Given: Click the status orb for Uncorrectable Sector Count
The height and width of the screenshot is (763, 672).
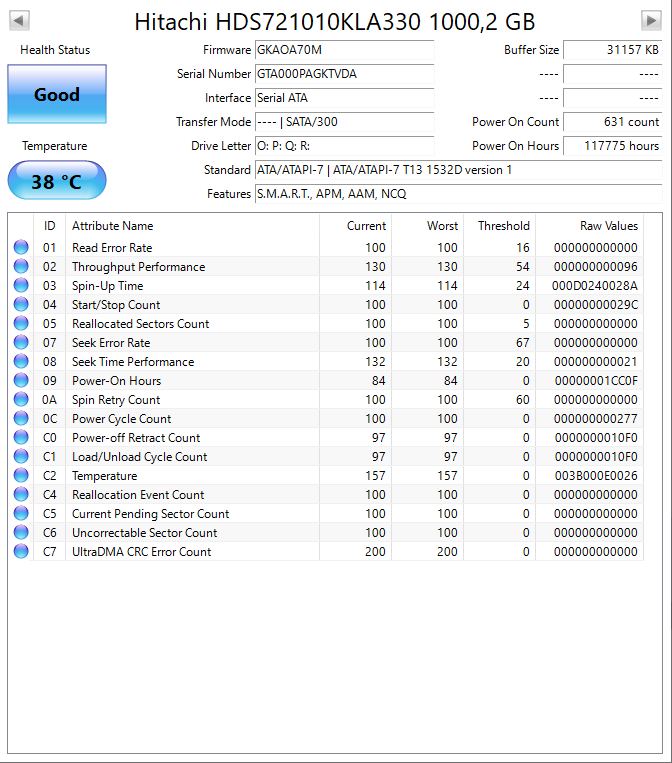Looking at the screenshot, I should coord(21,532).
